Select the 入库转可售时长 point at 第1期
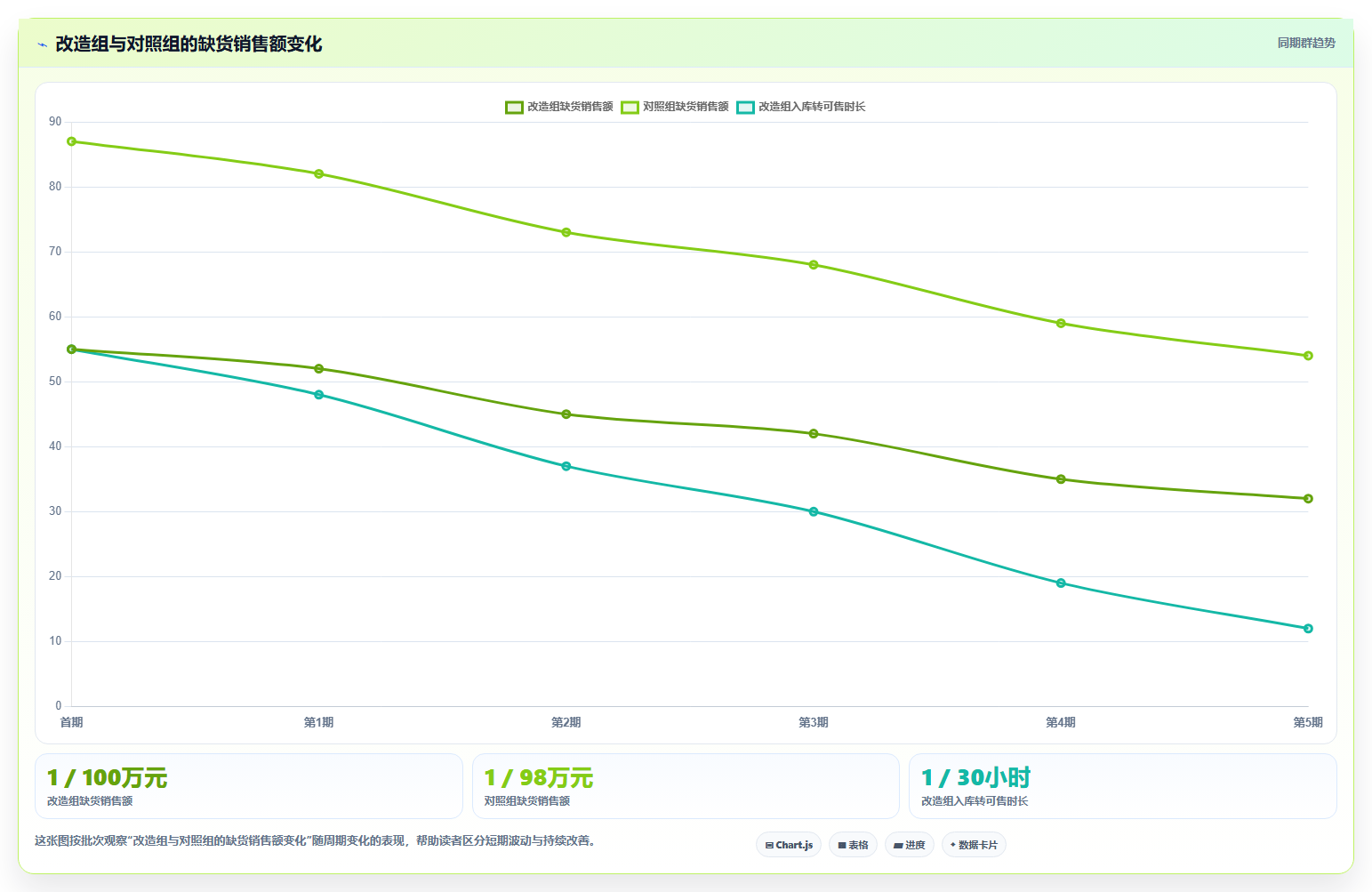Screen dimensions: 1372x892 319,394
